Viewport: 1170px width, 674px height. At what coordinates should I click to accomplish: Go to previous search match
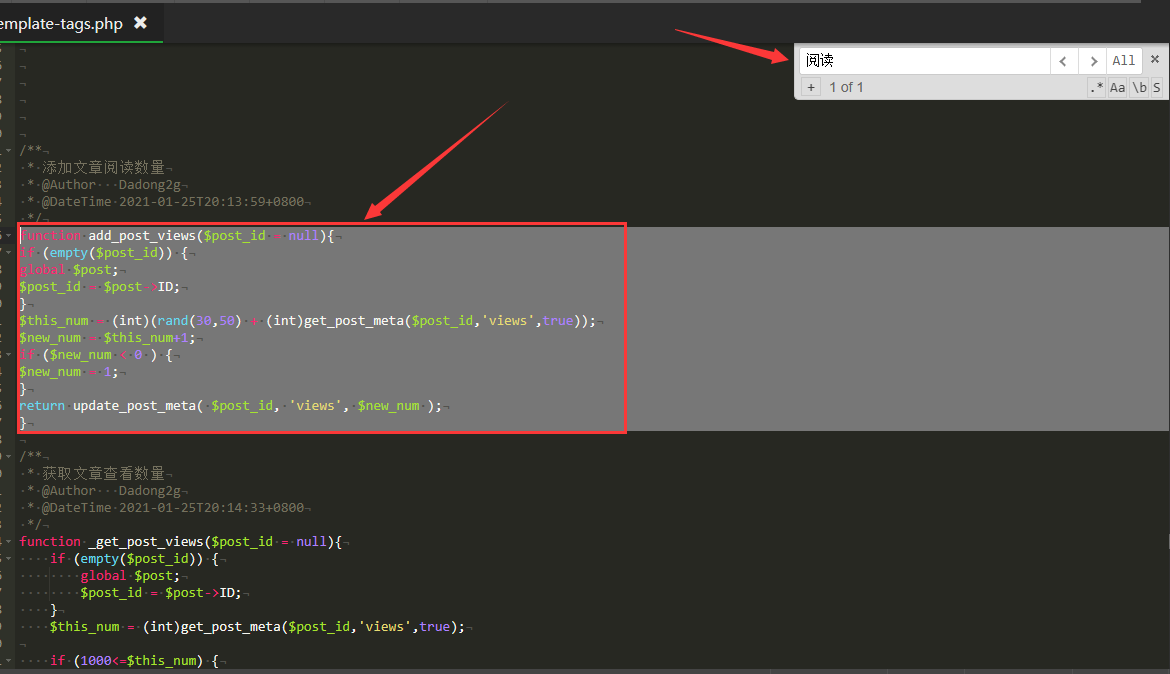point(1063,61)
